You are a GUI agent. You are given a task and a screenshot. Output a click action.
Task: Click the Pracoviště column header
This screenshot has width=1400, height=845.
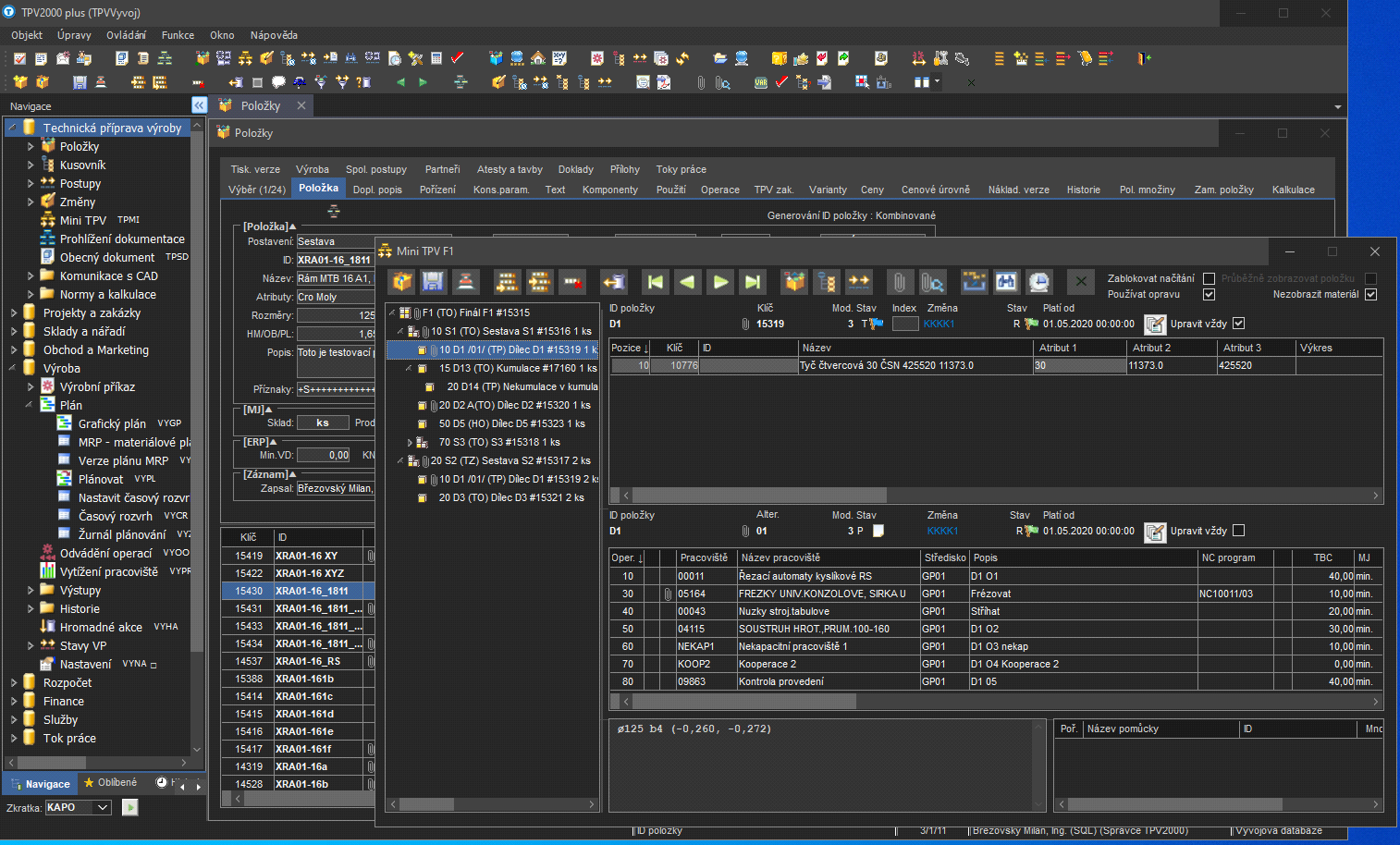706,557
